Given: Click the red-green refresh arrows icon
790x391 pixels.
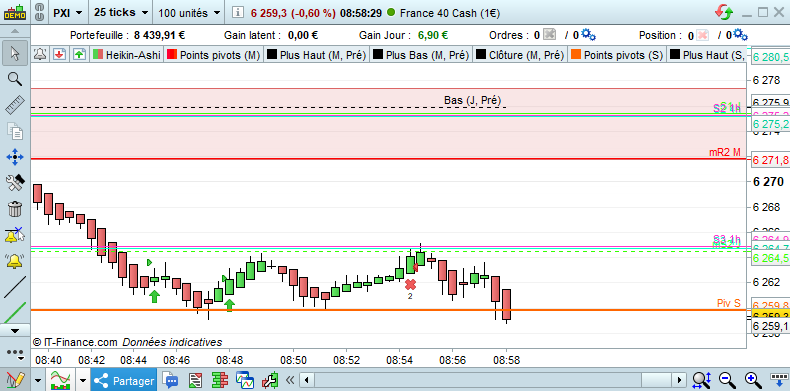Looking at the screenshot, I should coord(724,12).
